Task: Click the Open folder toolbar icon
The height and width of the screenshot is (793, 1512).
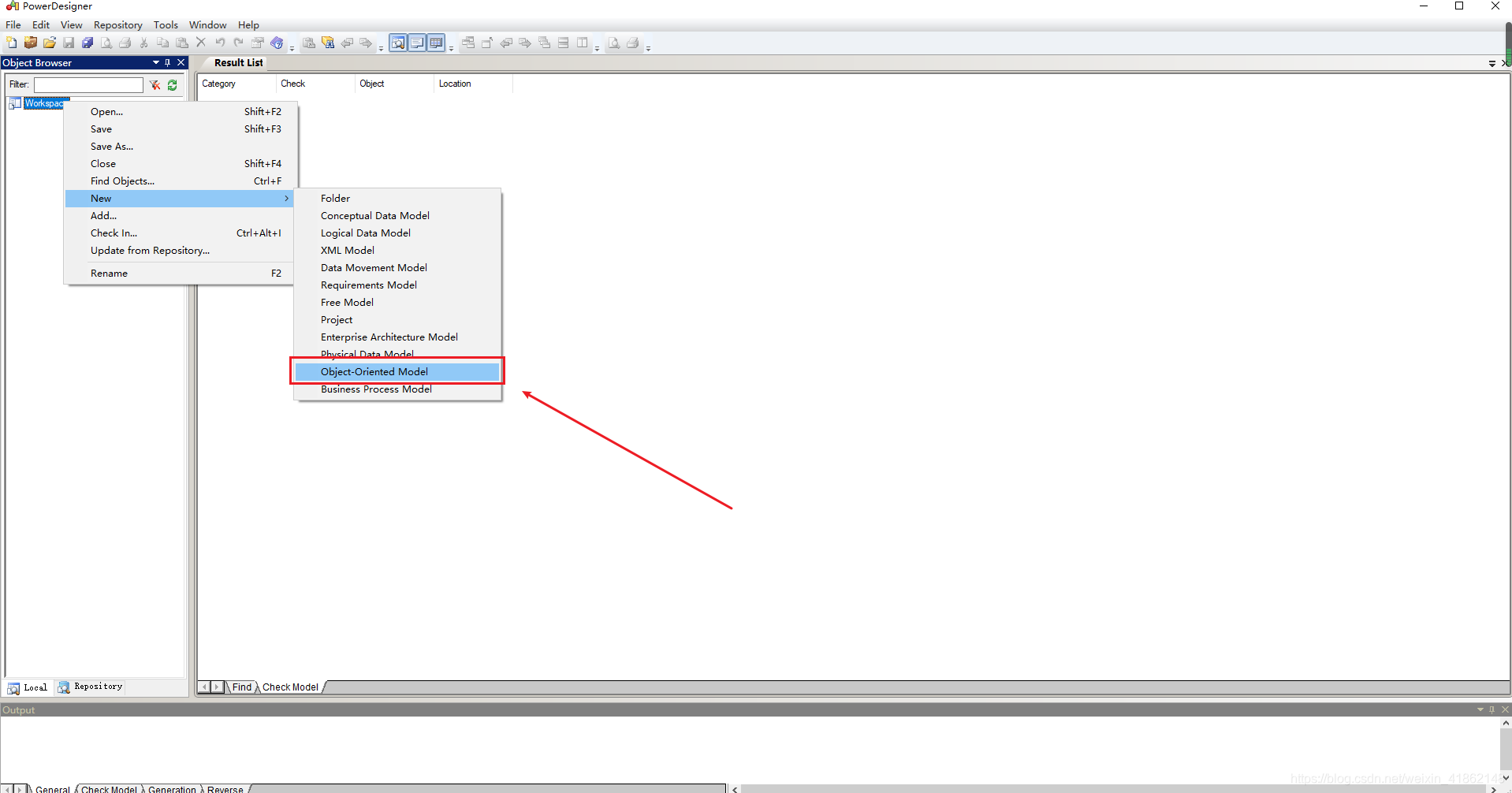Action: (x=50, y=43)
